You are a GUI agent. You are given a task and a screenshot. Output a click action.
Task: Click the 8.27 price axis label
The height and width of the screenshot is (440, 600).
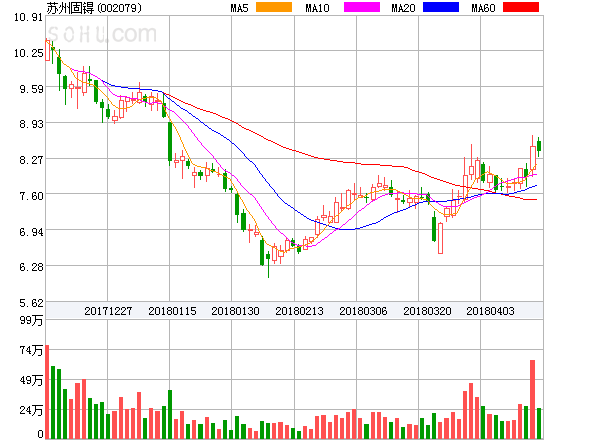point(31,160)
